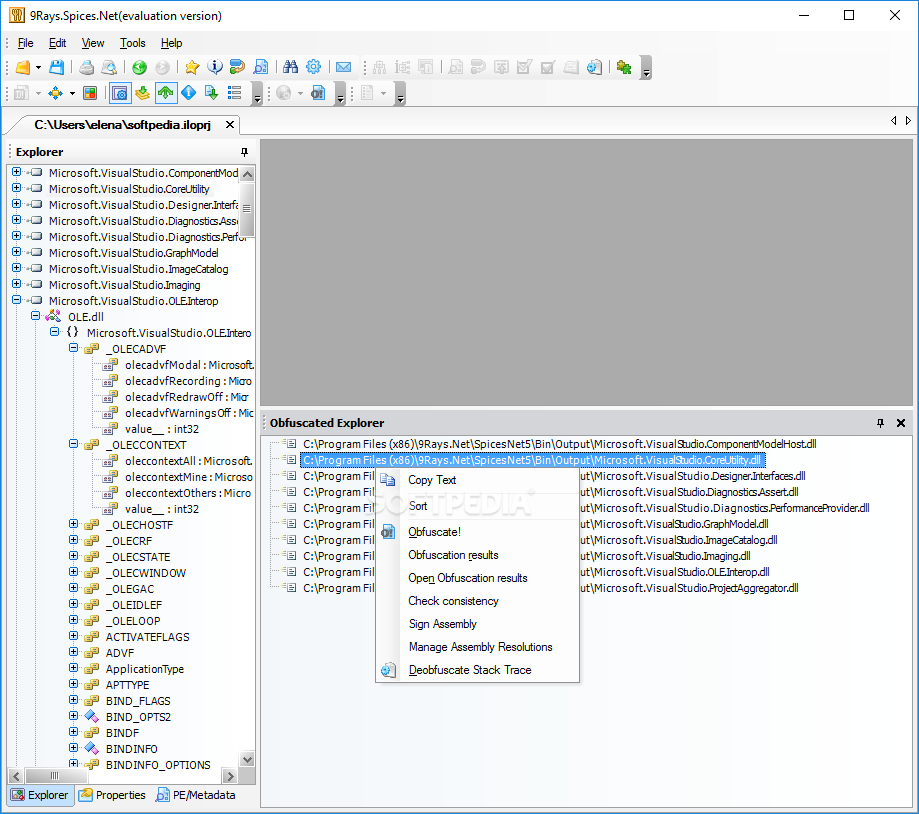
Task: Click the Print toolbar icon
Action: [x=86, y=67]
